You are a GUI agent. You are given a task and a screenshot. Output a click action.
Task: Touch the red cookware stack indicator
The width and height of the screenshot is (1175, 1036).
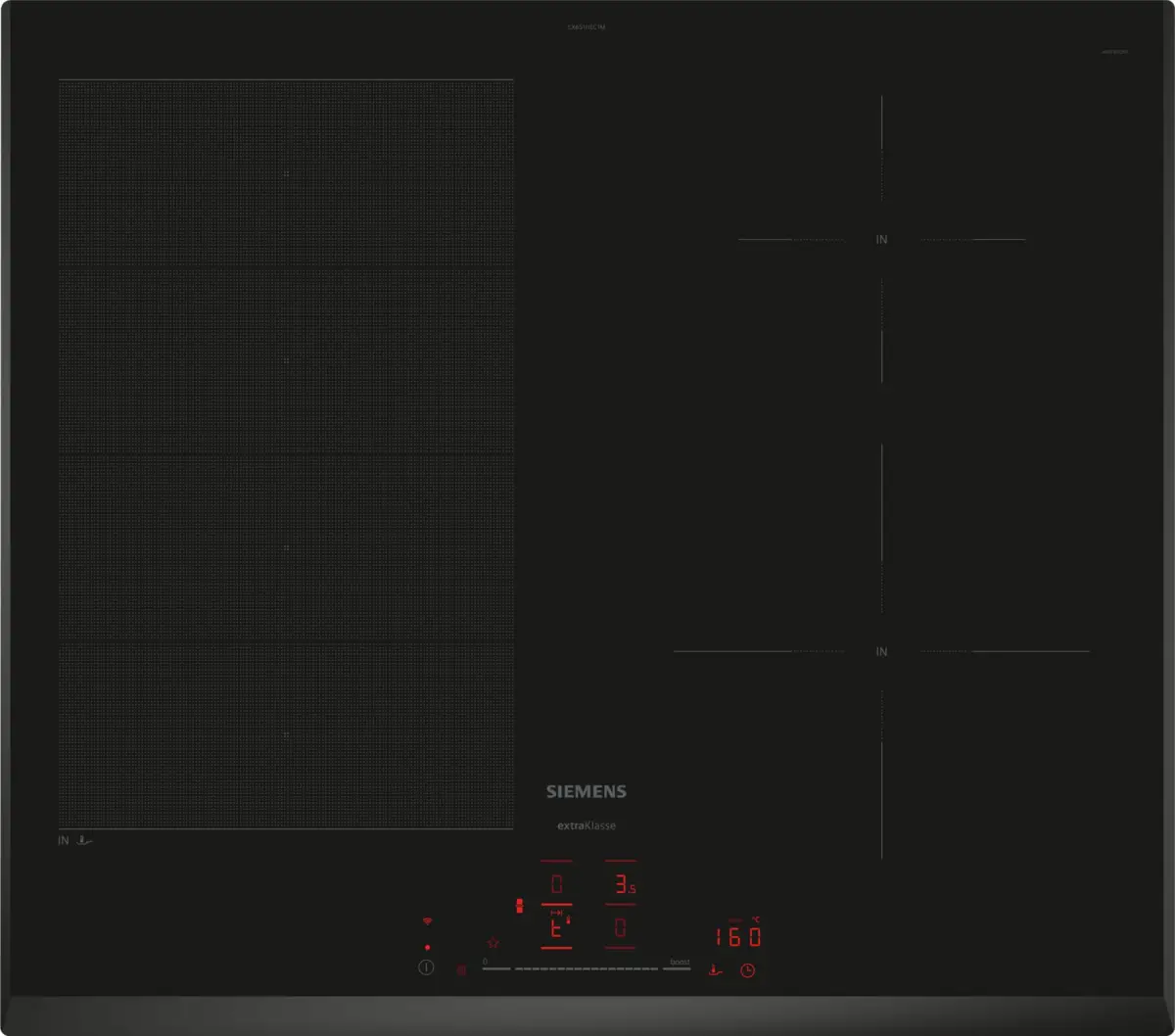point(520,907)
